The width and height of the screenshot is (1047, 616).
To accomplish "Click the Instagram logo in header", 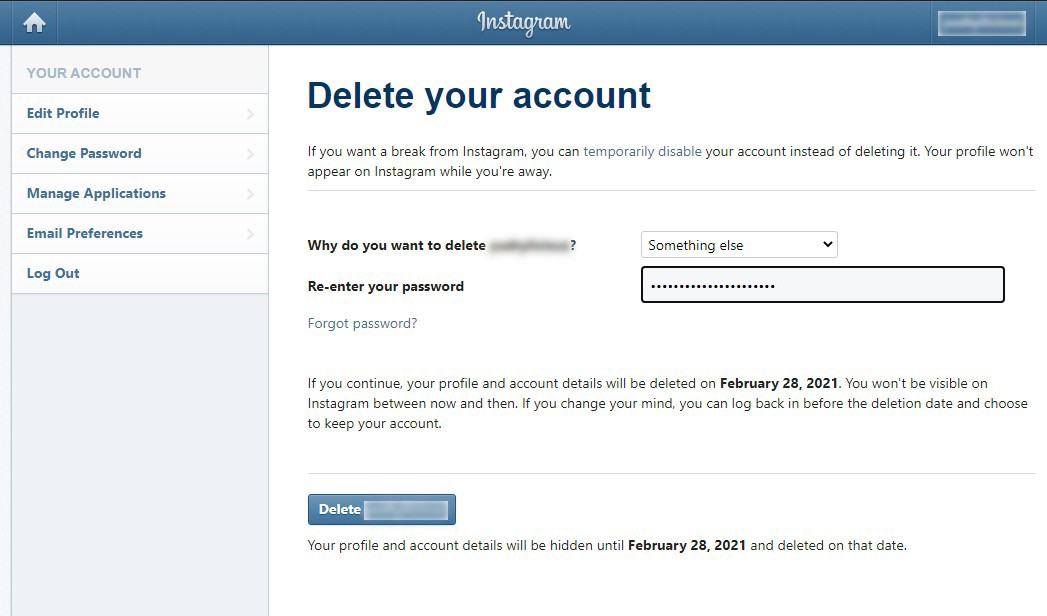I will click(523, 22).
